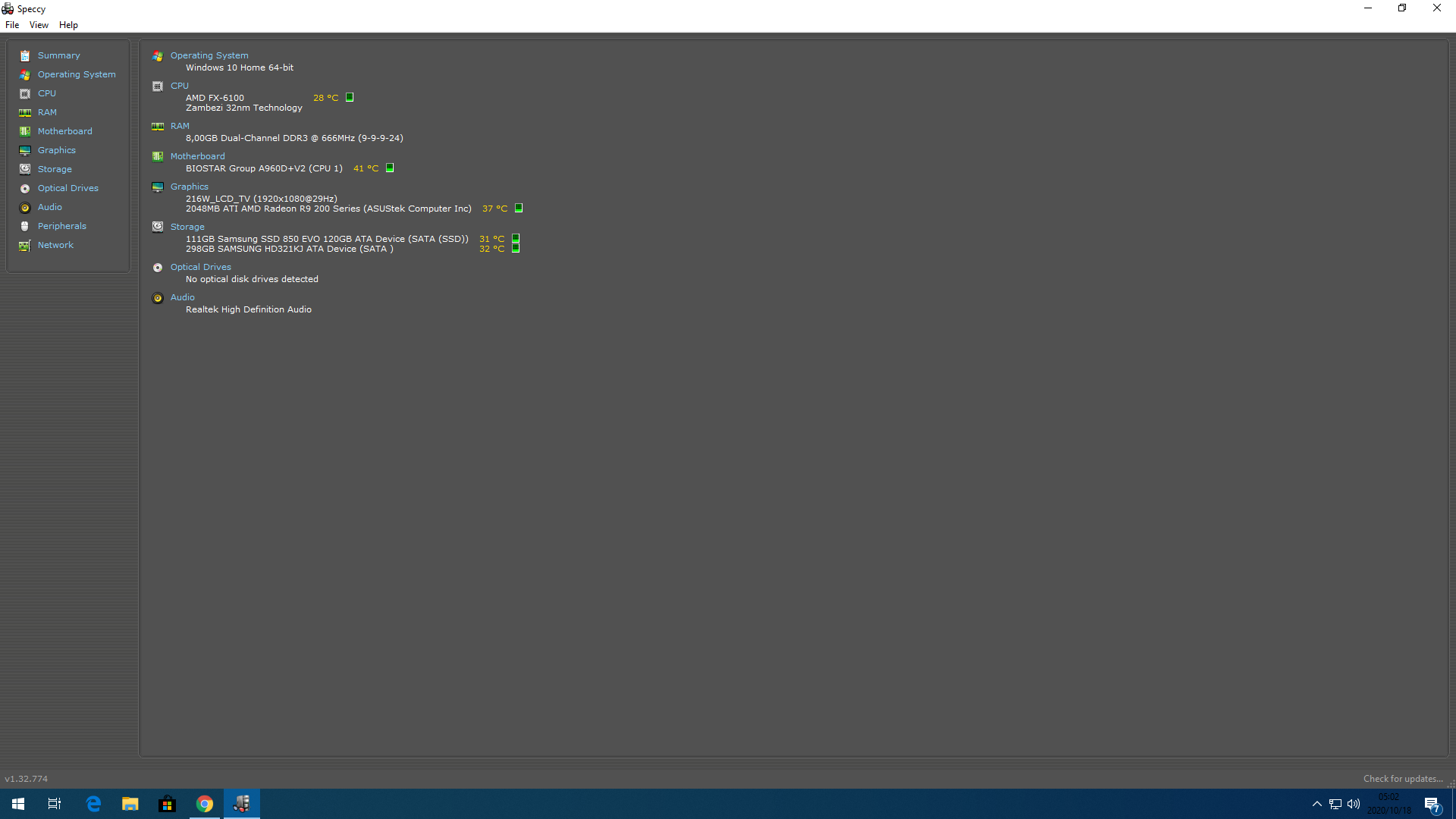
Task: Show hidden system tray icons
Action: (1317, 804)
